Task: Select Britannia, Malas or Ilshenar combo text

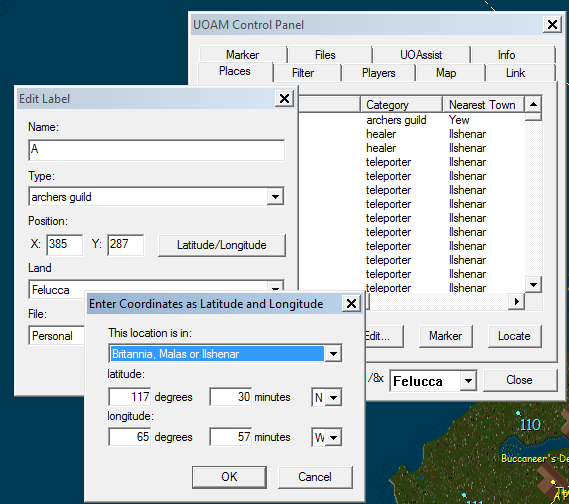Action: click(216, 353)
